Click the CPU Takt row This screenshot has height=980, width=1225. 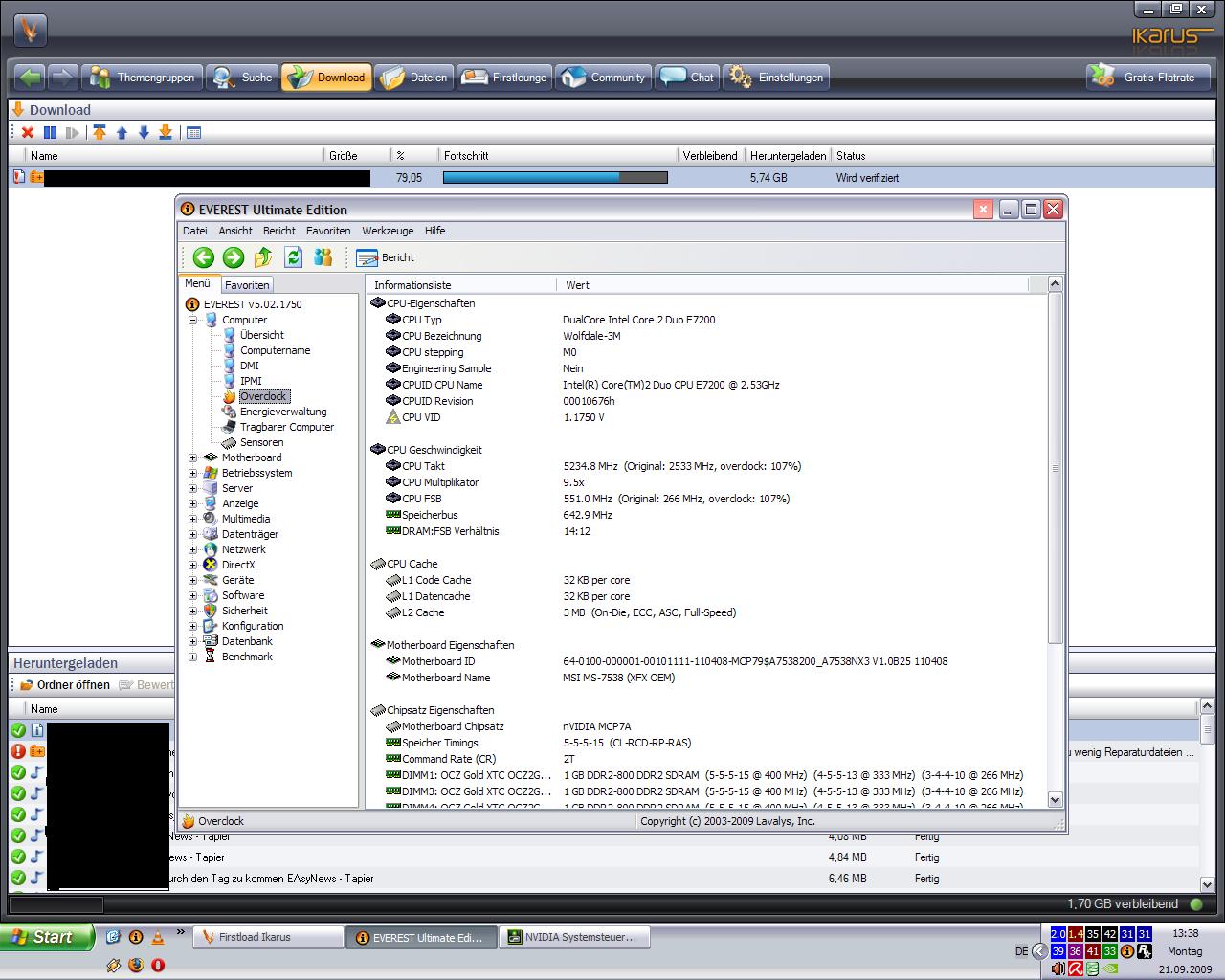point(706,466)
